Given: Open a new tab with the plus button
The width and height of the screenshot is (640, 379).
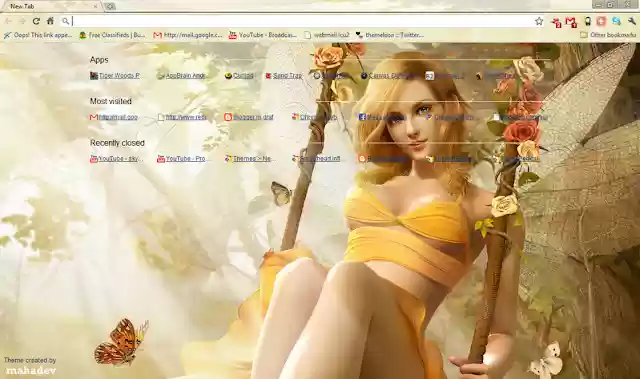Looking at the screenshot, I should pyautogui.click(x=110, y=6).
